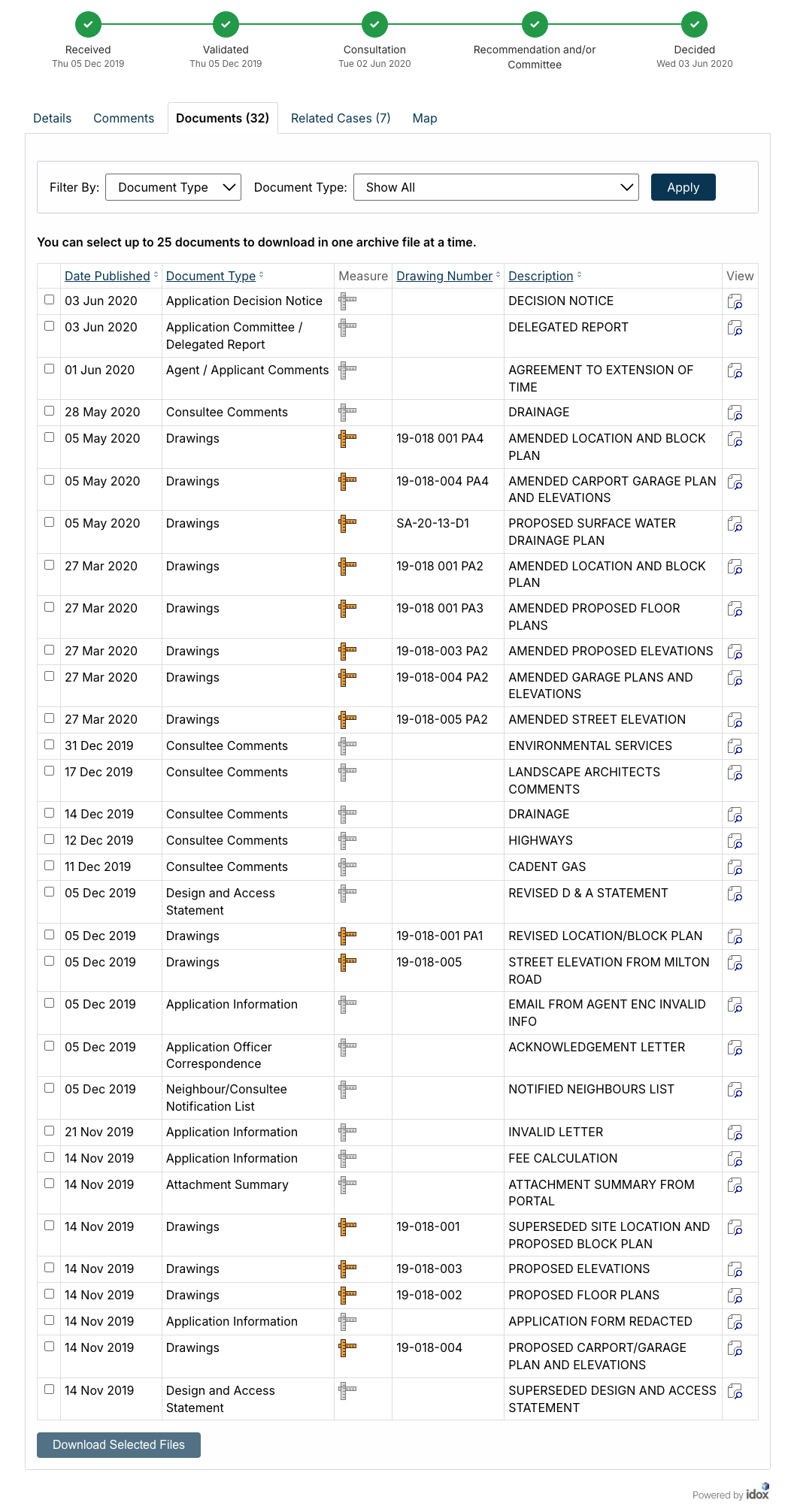Measure drawing 19-018 001 PA2
The image size is (791, 1512).
point(347,567)
